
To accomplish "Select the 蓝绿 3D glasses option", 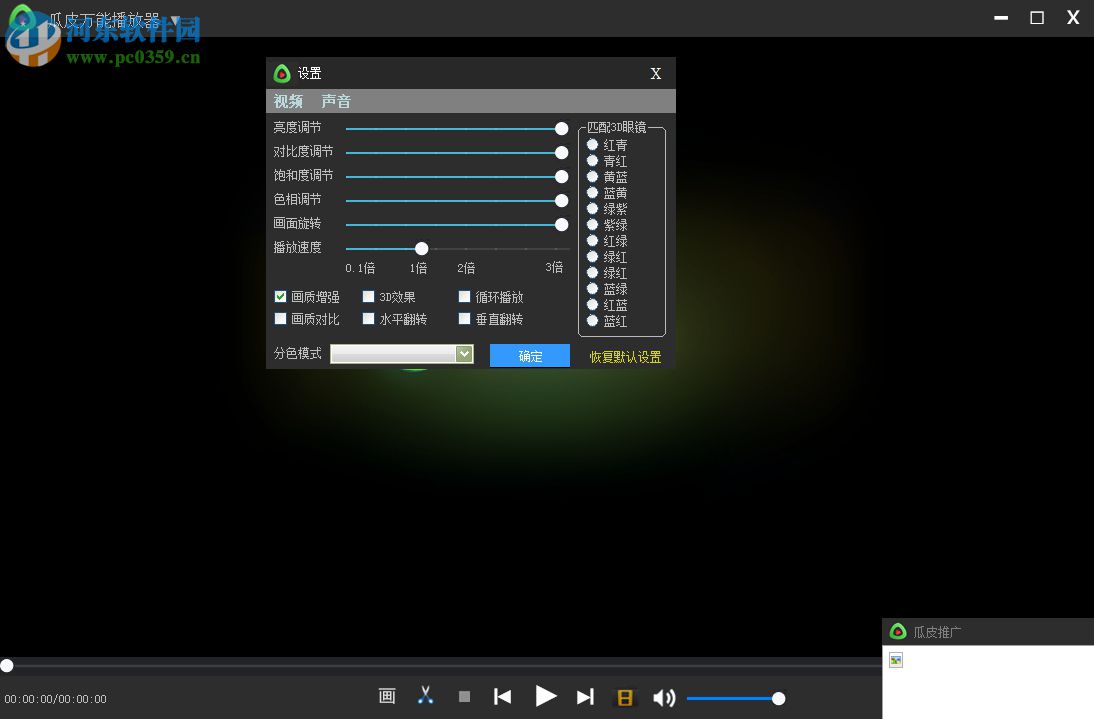I will pyautogui.click(x=592, y=289).
